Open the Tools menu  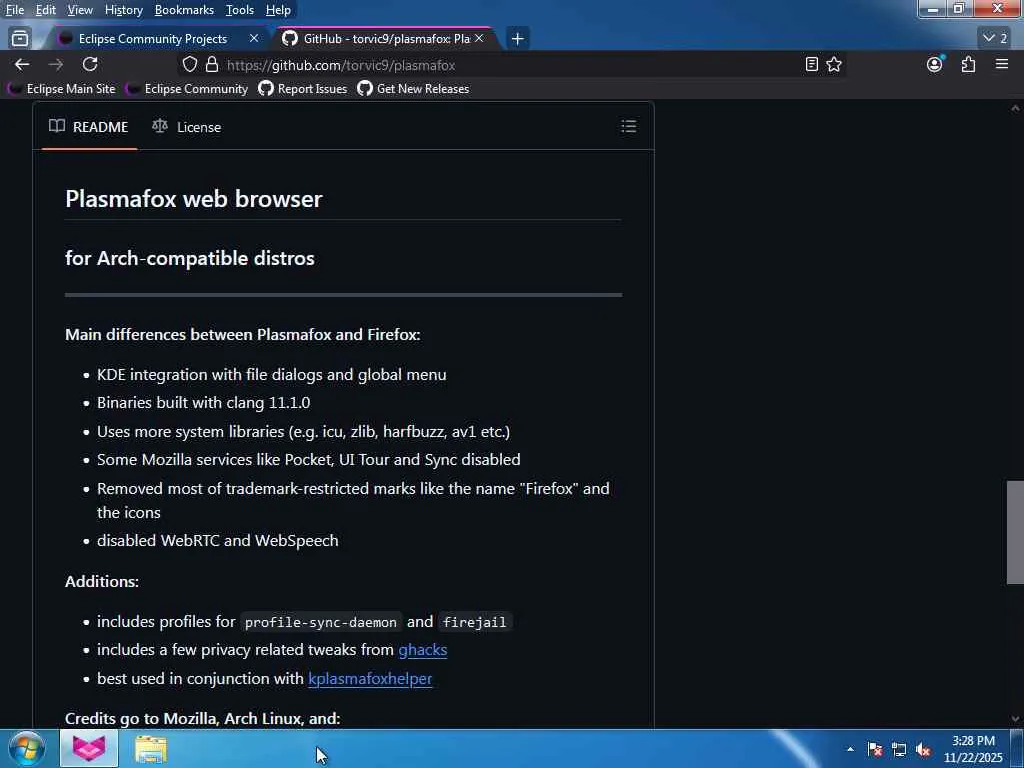pos(240,10)
